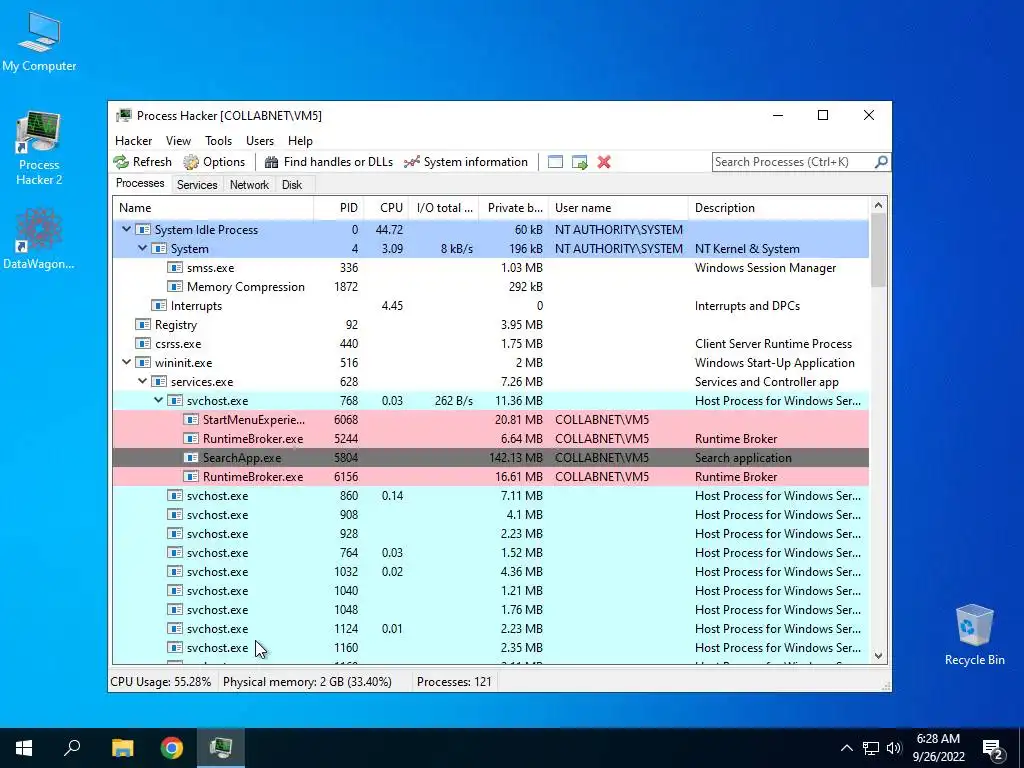The width and height of the screenshot is (1024, 768).
Task: Open the Windows Start menu
Action: point(24,748)
